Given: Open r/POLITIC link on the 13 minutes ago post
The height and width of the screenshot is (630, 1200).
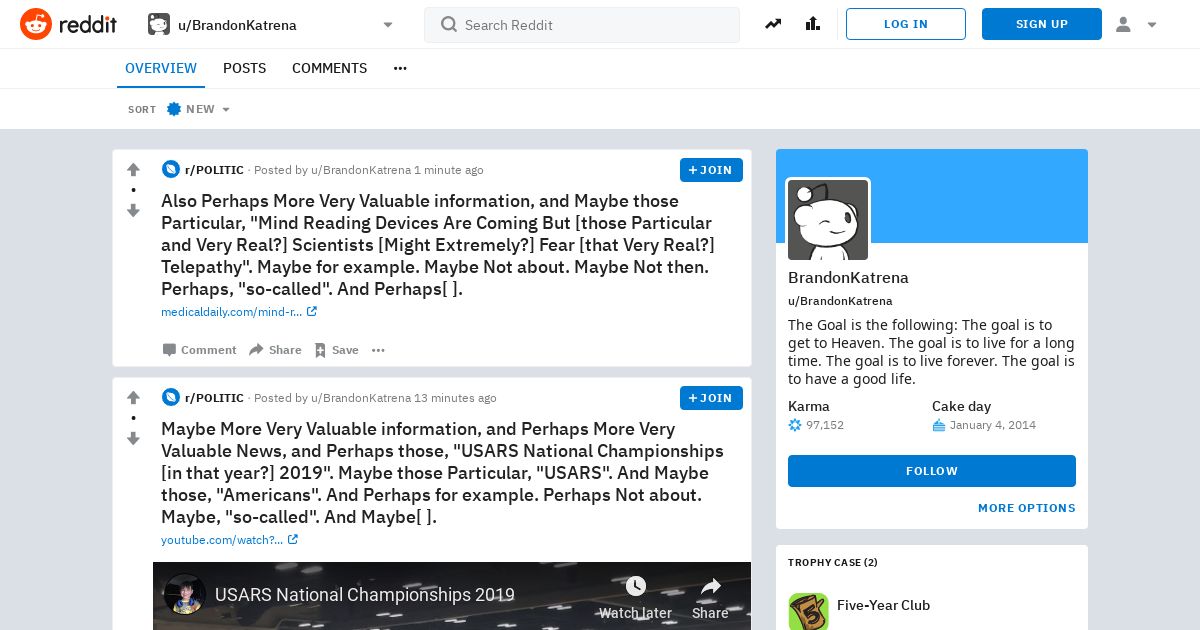Looking at the screenshot, I should 214,398.
